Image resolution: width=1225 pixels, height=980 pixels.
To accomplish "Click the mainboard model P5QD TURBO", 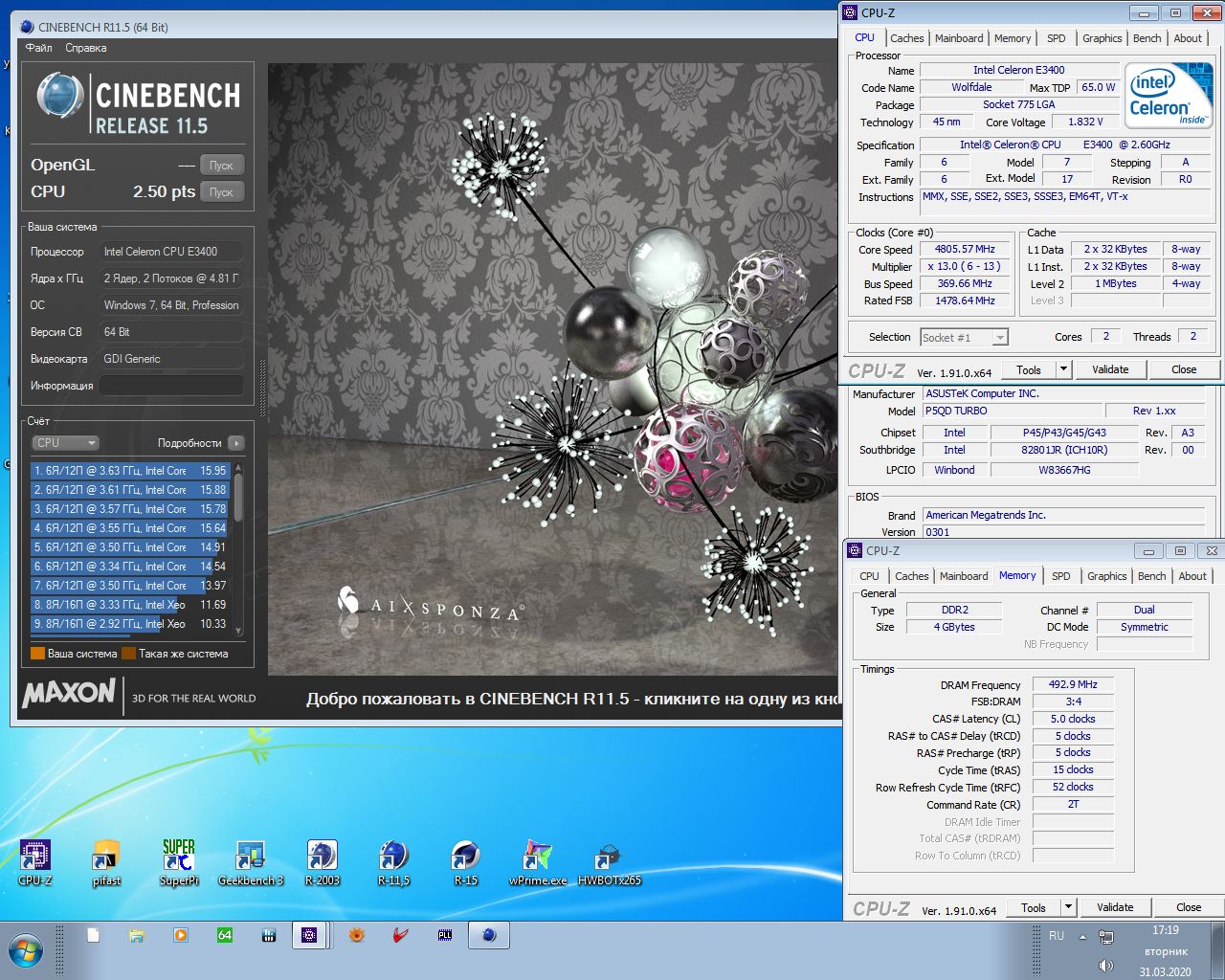I will click(1012, 411).
